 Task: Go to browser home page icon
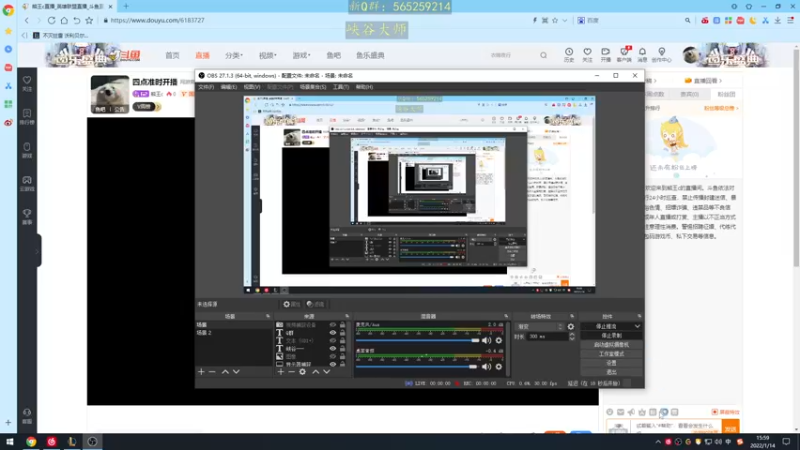pos(64,20)
